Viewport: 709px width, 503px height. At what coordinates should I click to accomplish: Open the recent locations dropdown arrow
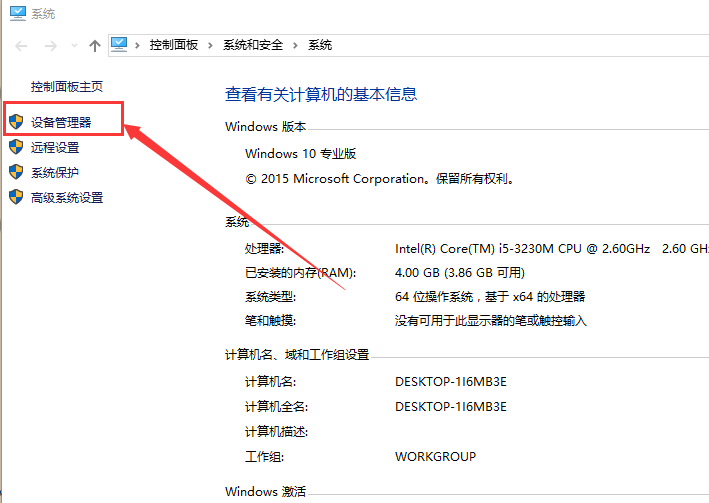(x=75, y=46)
